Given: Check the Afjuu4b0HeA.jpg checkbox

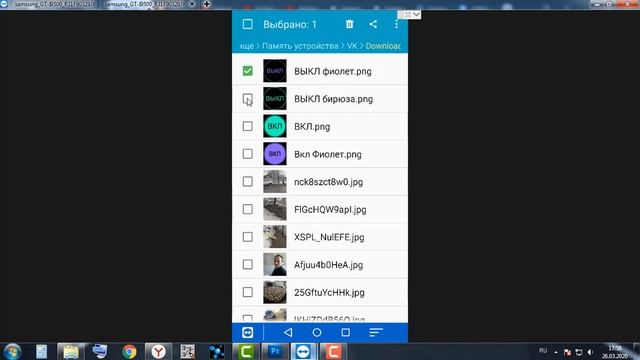Looking at the screenshot, I should click(247, 264).
